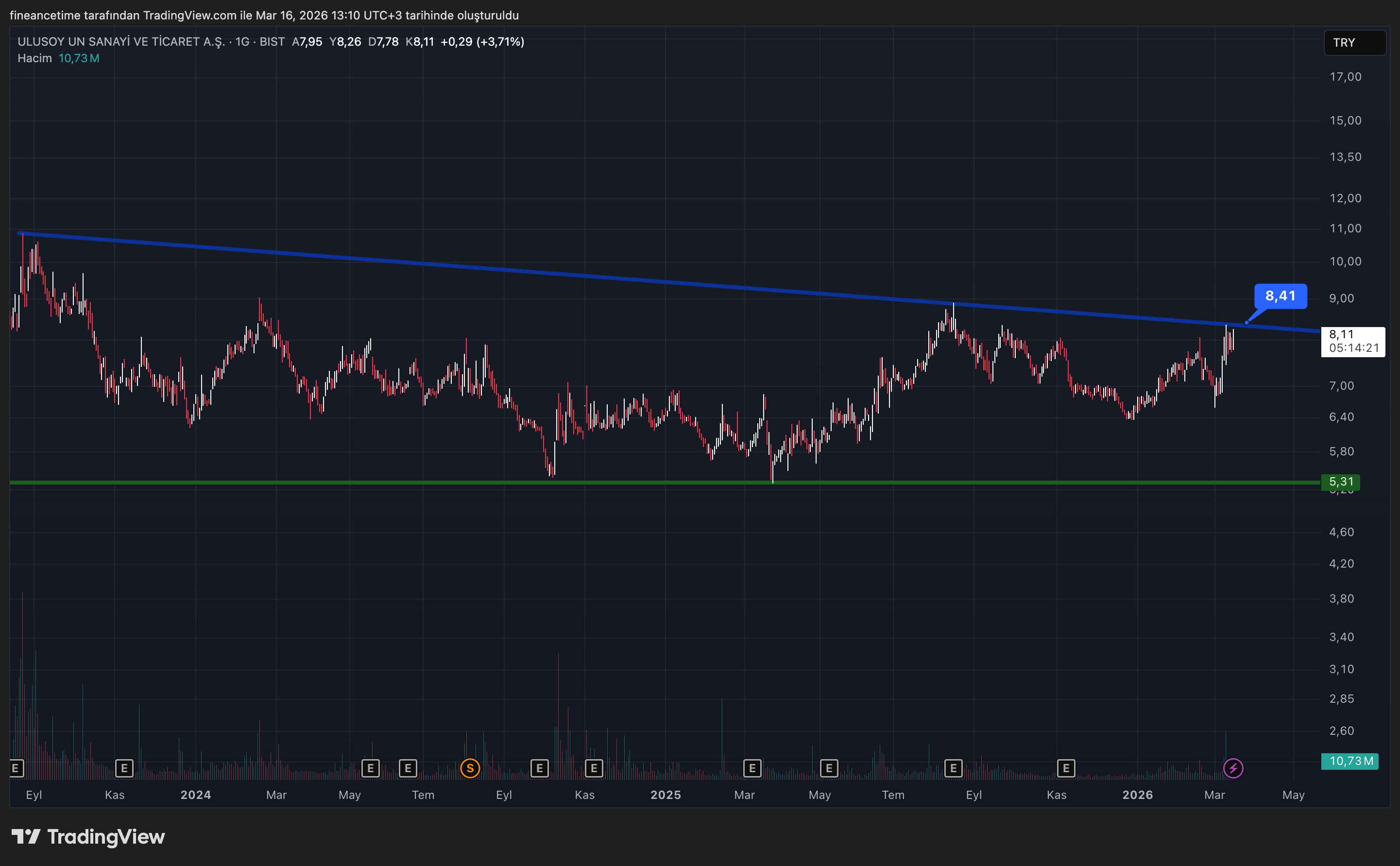Click the 2026 label on time axis
1400x866 pixels.
[1137, 795]
